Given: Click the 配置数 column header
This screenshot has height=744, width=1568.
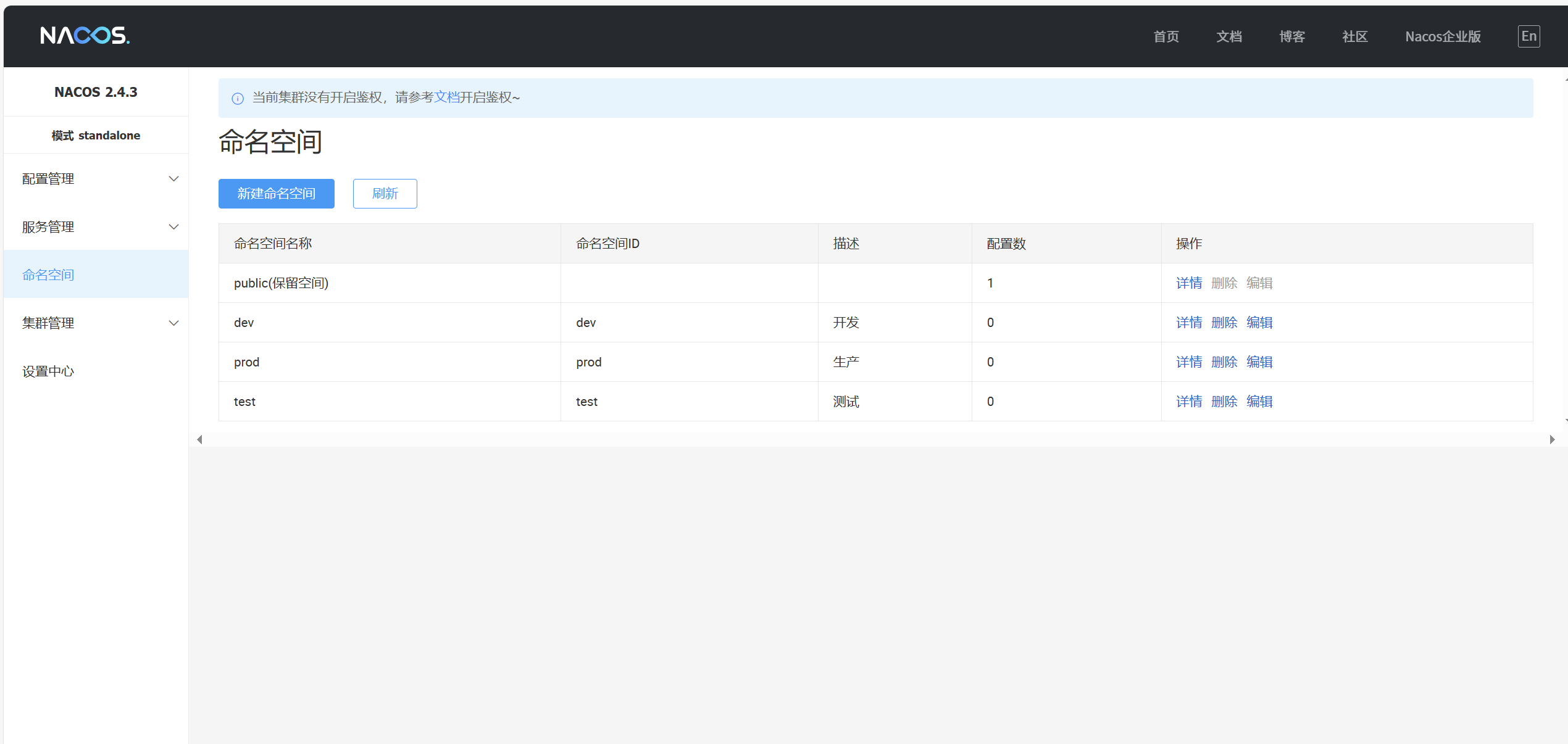Looking at the screenshot, I should [1066, 244].
